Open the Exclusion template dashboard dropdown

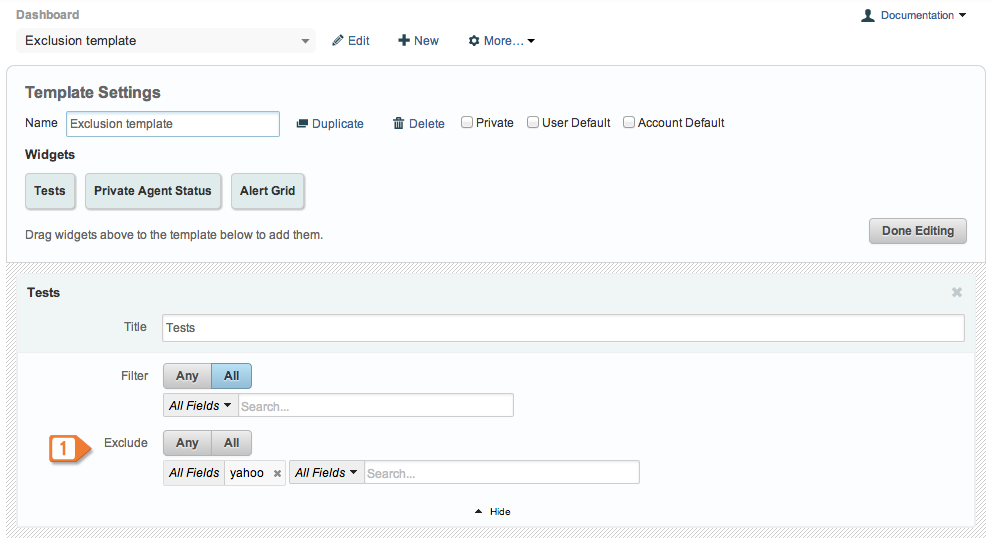point(166,40)
